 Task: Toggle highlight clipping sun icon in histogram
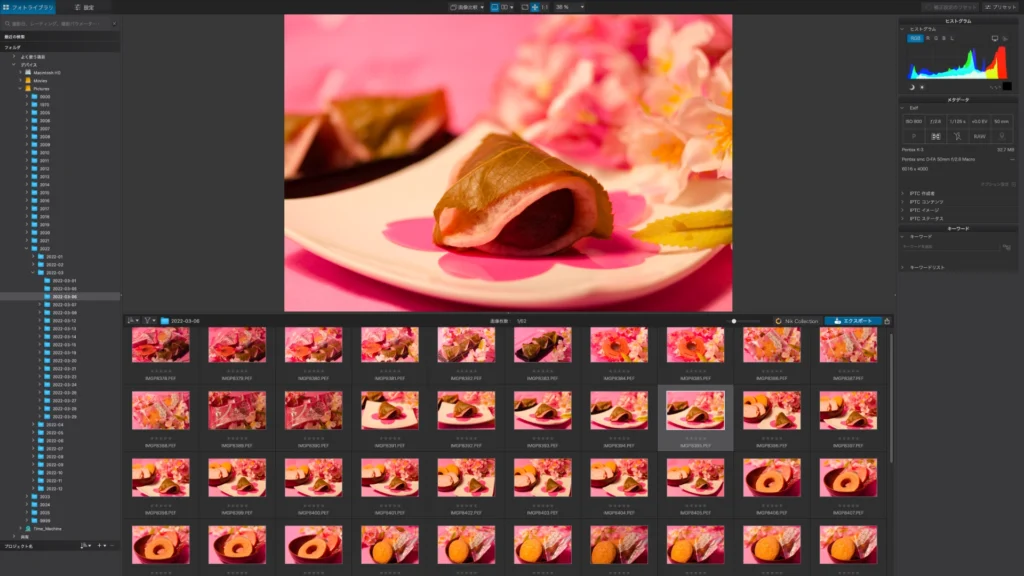pos(922,87)
